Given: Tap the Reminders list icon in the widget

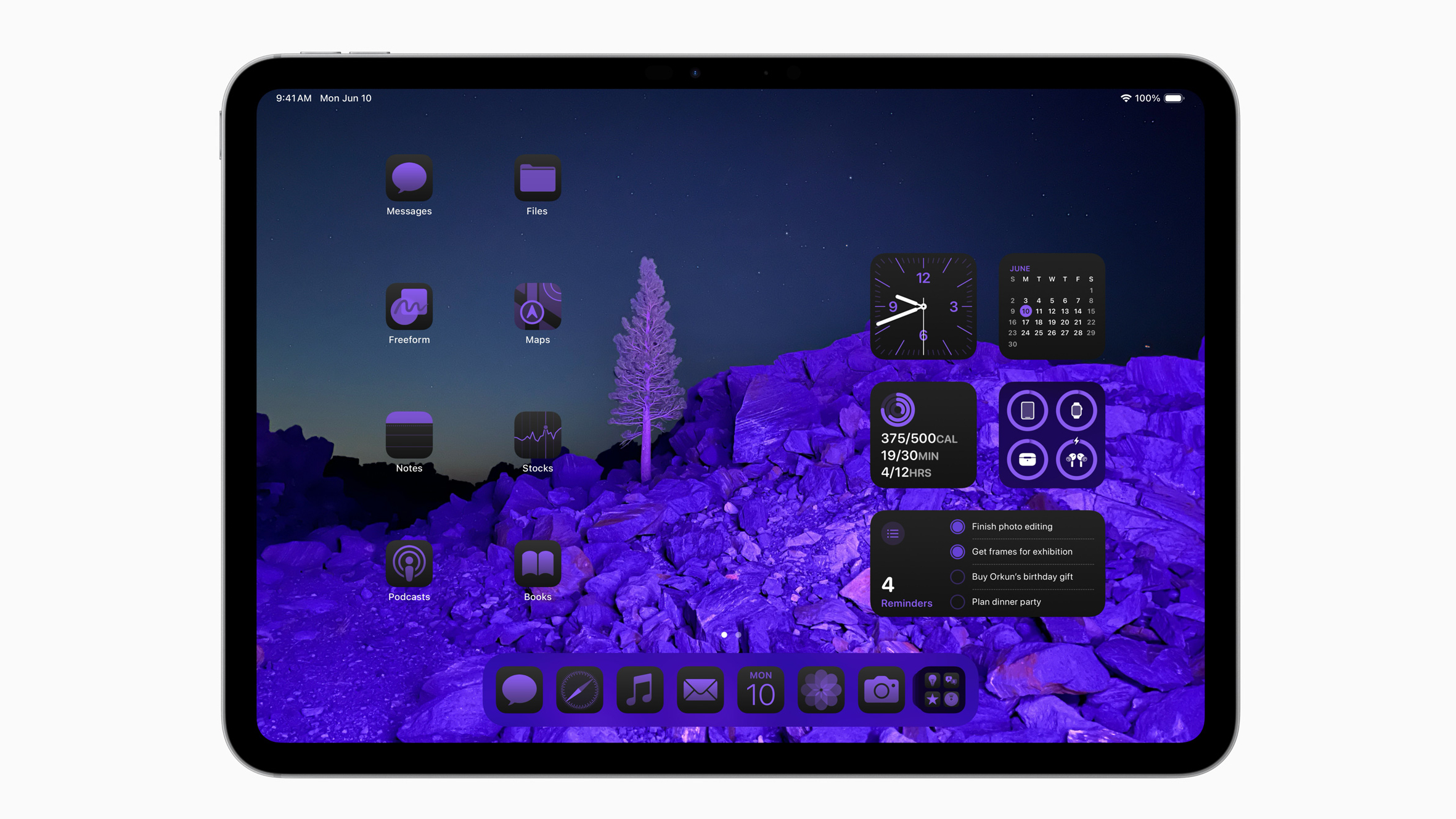Looking at the screenshot, I should (x=893, y=533).
